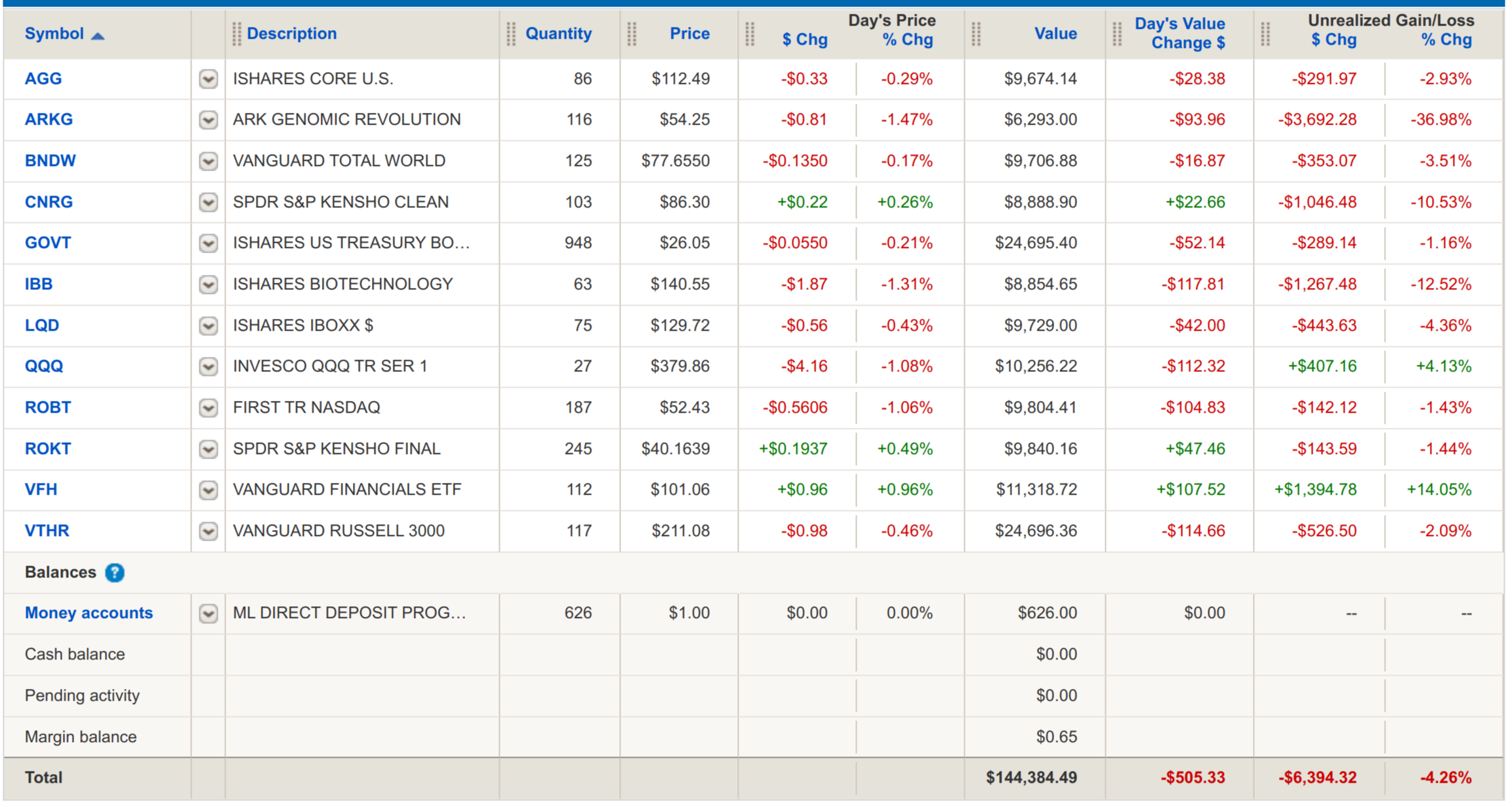Expand the ARKG row actions dropdown
This screenshot has height=807, width=1512.
pyautogui.click(x=208, y=120)
